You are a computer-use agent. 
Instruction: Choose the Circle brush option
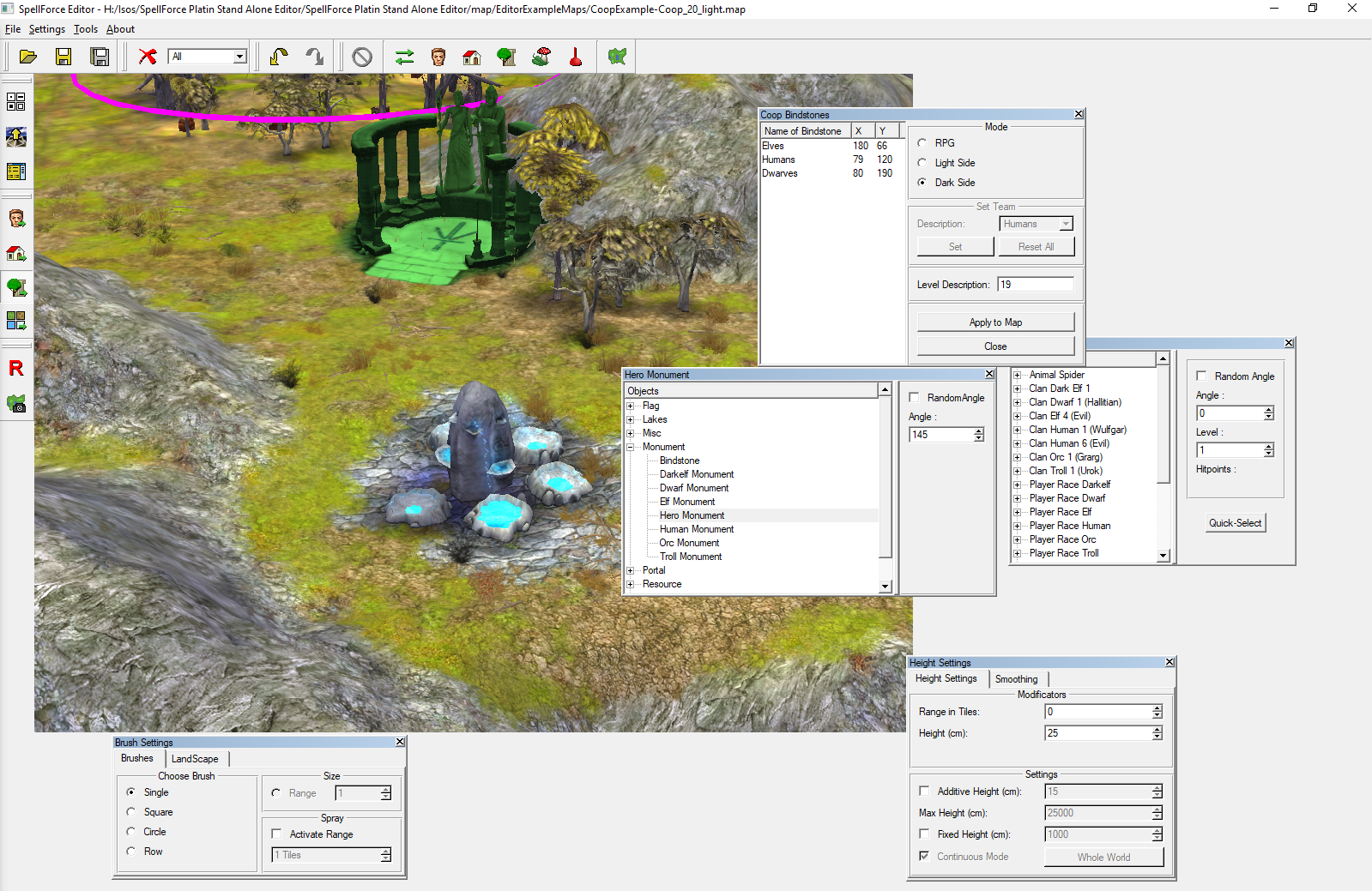(x=131, y=832)
